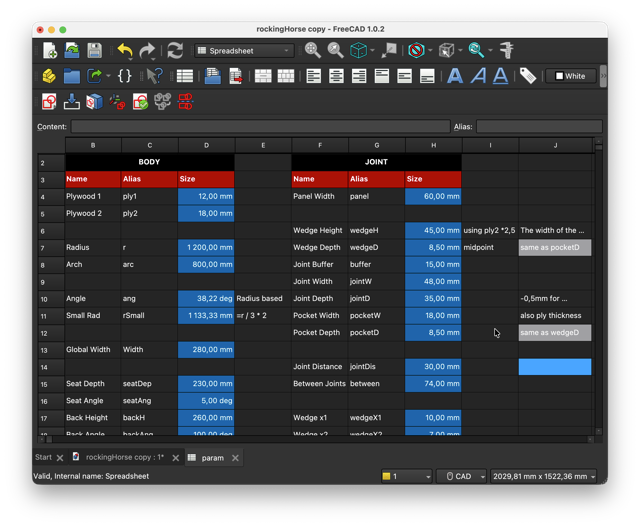Select the param spreadsheet tab
640x527 pixels.
coord(212,458)
